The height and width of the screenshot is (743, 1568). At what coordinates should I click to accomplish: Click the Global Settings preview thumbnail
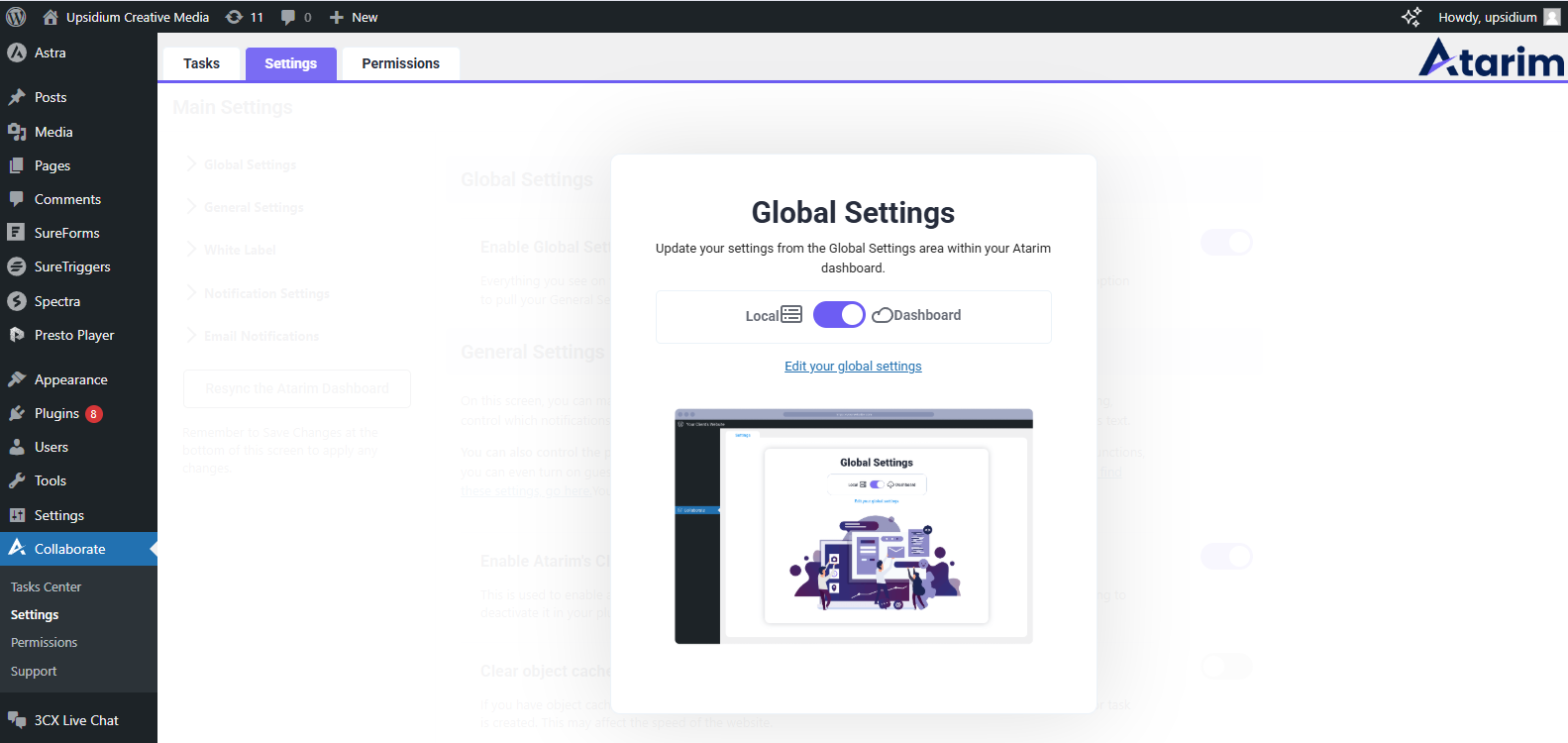click(854, 526)
